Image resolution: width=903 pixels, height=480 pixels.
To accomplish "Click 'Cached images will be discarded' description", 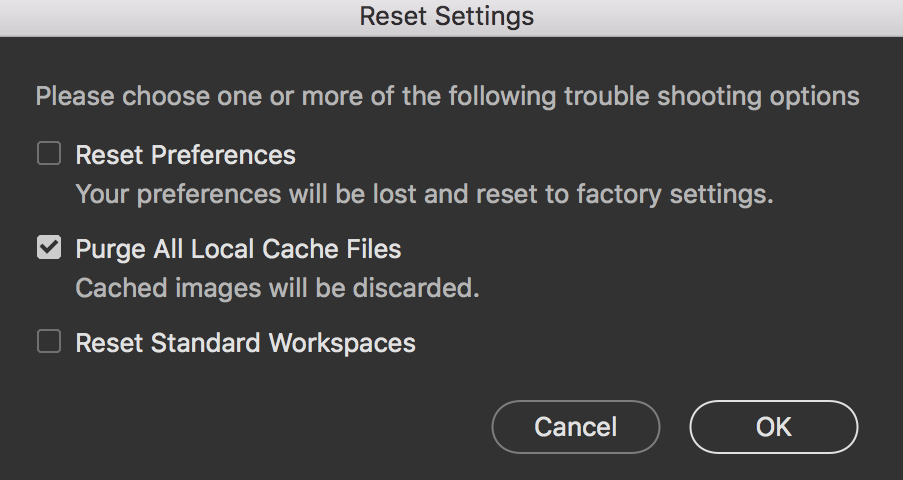I will (x=277, y=289).
